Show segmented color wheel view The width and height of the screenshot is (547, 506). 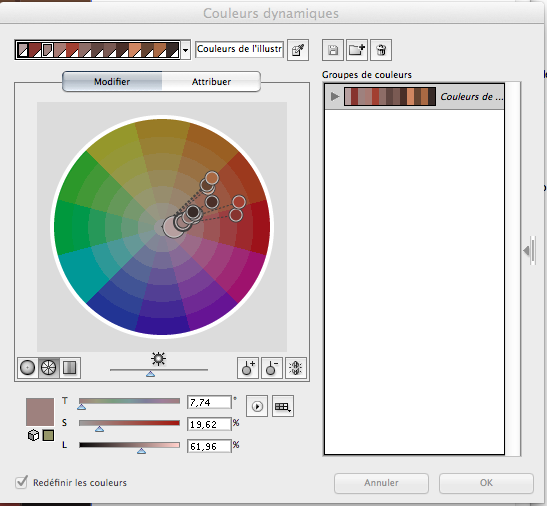(x=48, y=367)
